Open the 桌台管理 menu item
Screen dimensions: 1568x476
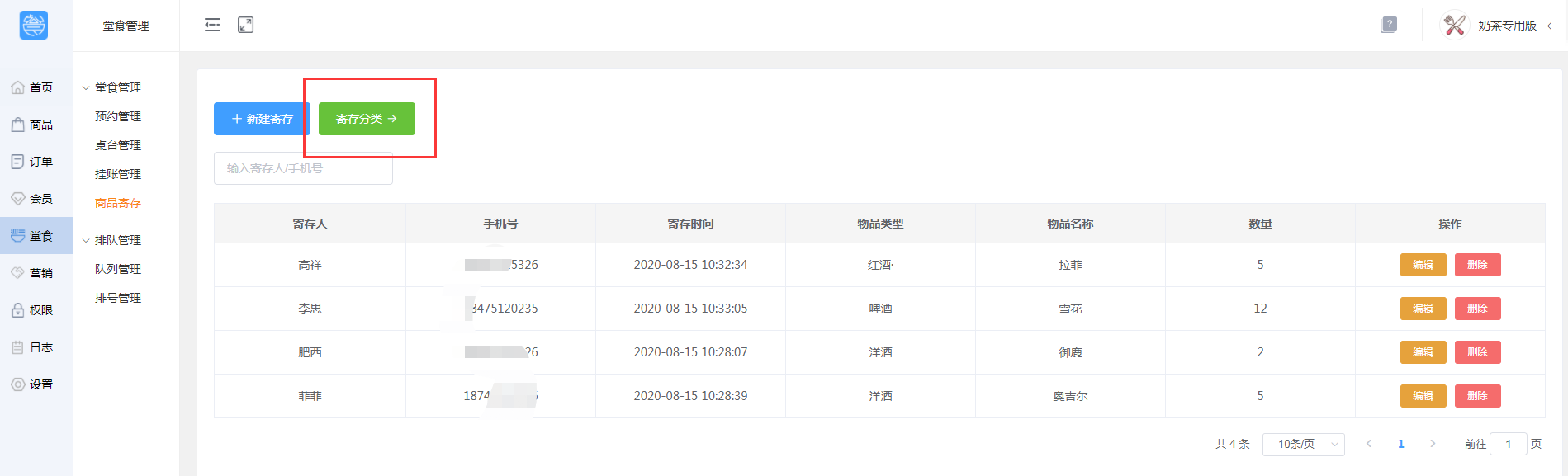pyautogui.click(x=118, y=145)
